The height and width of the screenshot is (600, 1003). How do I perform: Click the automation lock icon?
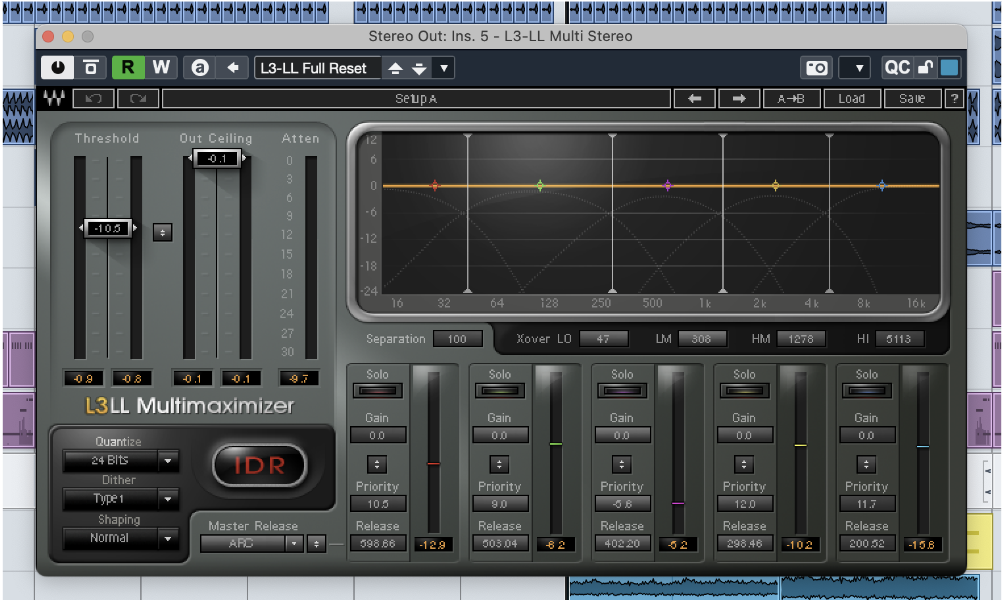[925, 68]
